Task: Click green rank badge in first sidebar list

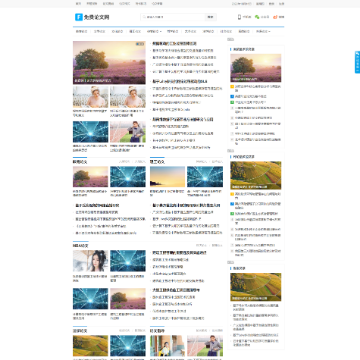Action: point(232,102)
